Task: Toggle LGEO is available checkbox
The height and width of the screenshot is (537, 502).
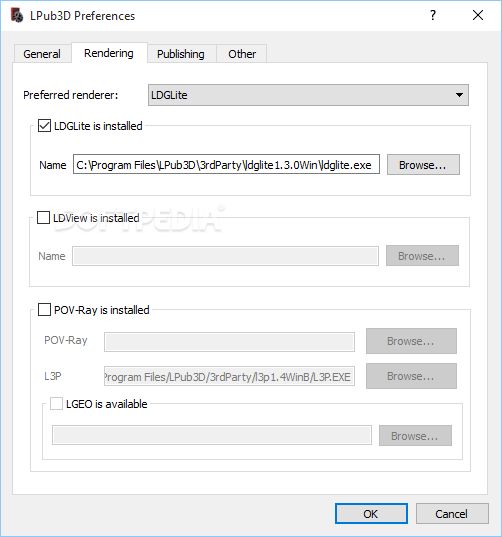Action: (57, 403)
